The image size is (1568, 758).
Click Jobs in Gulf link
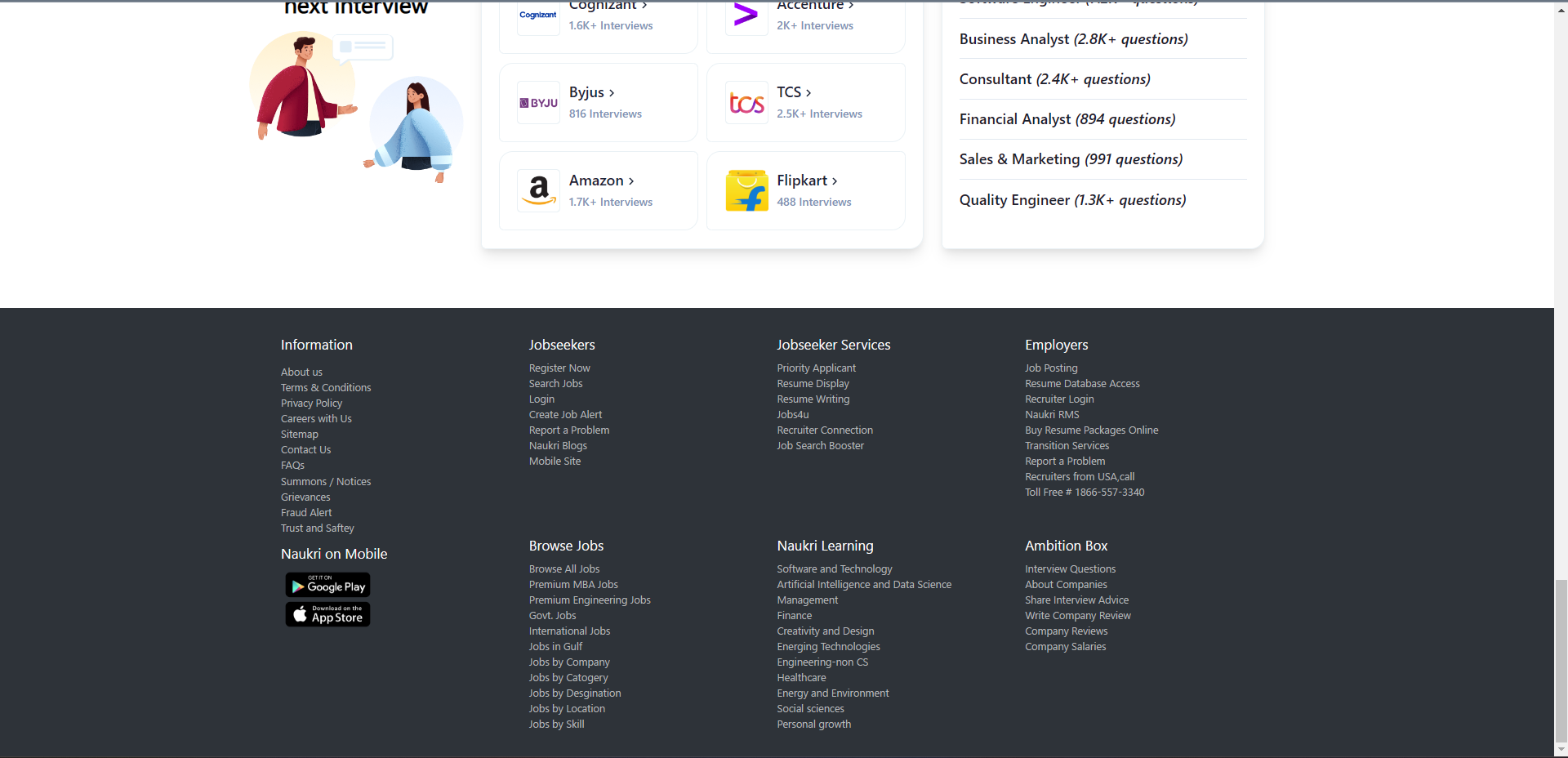pos(555,647)
